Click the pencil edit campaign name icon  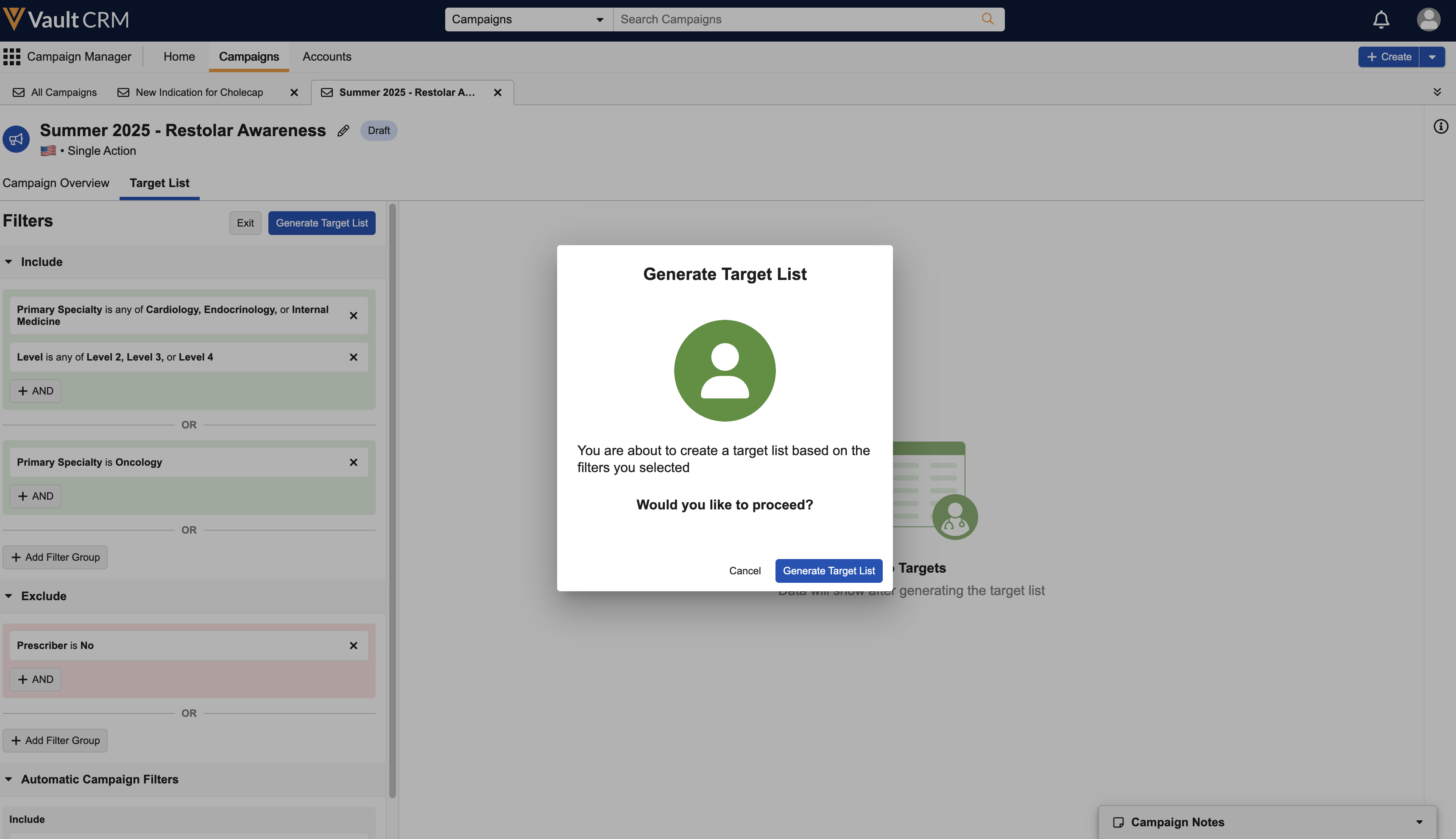(x=343, y=131)
